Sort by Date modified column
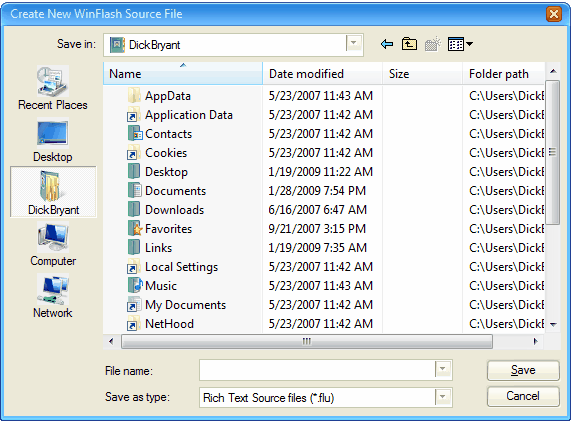This screenshot has height=421, width=571. coord(322,74)
